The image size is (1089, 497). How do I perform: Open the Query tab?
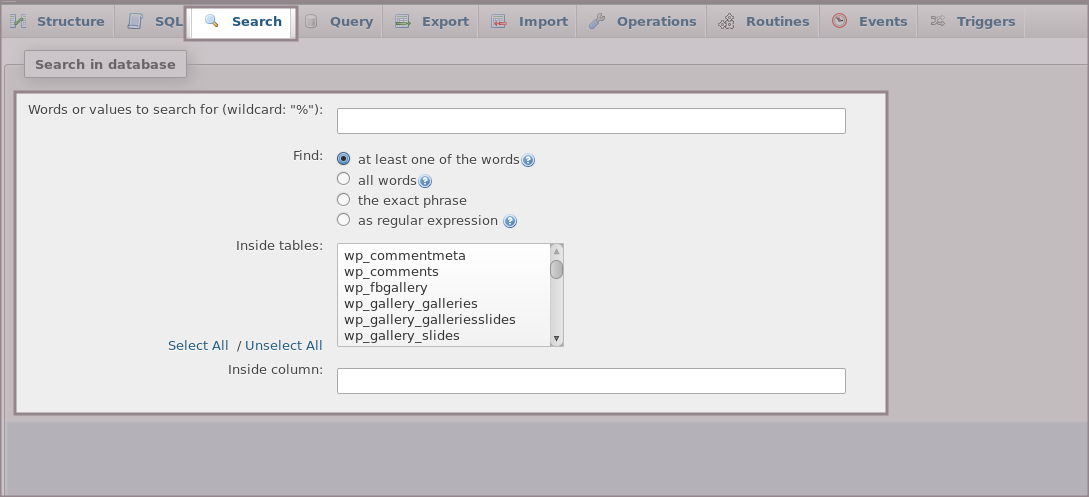pos(350,21)
